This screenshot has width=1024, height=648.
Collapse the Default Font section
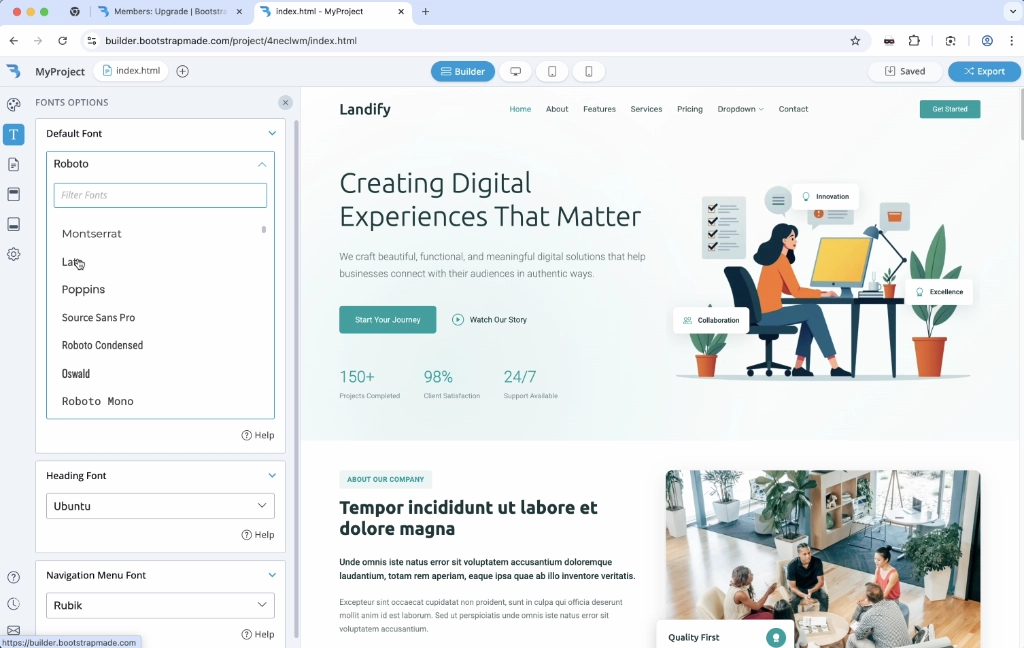tap(272, 133)
